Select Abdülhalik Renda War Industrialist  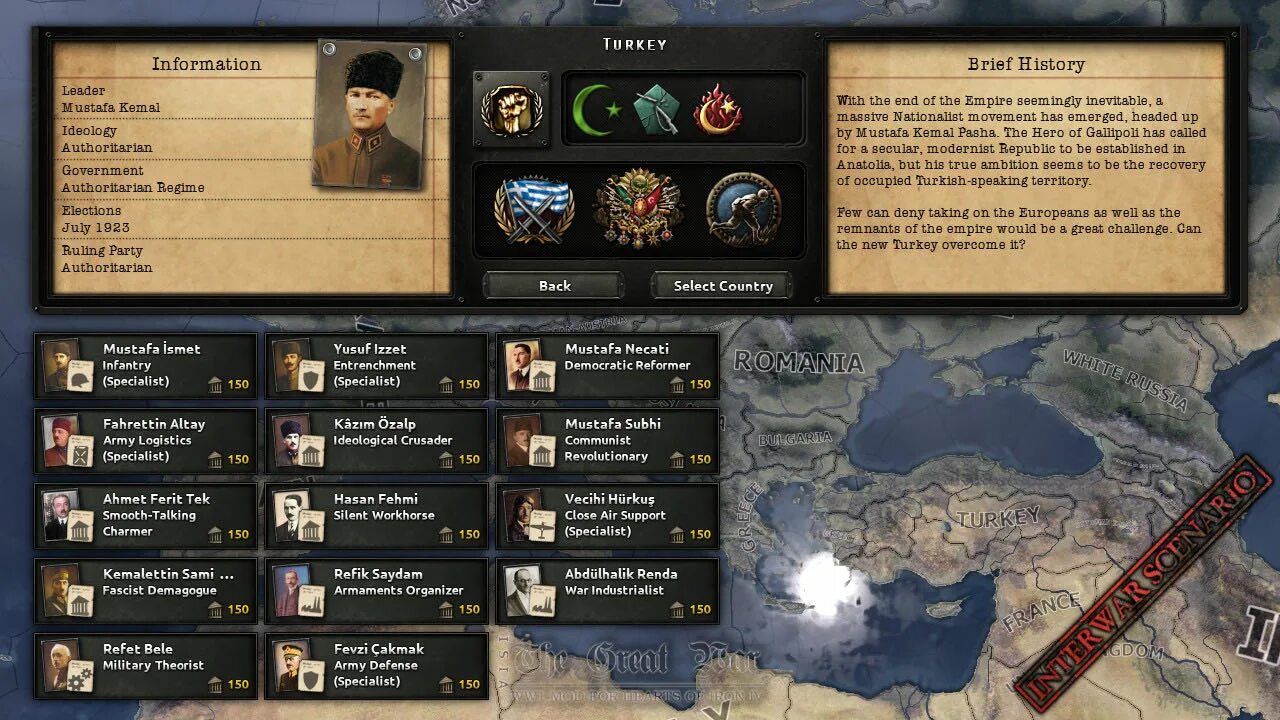click(x=608, y=591)
